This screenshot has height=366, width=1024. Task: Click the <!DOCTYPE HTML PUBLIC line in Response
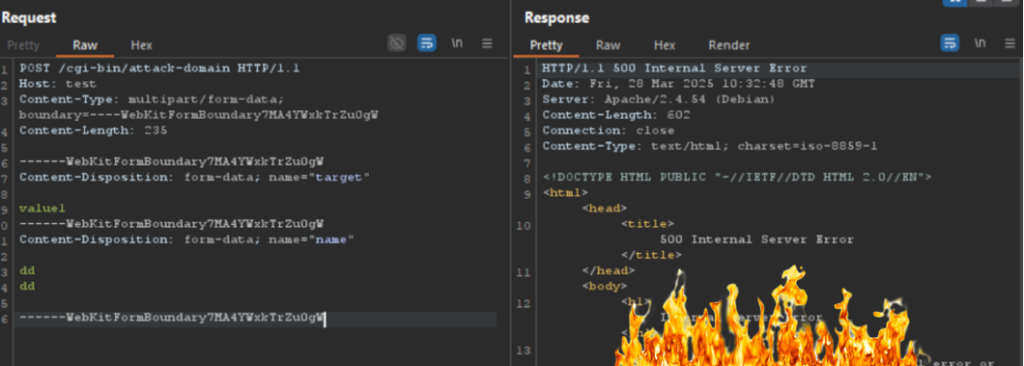tap(737, 177)
